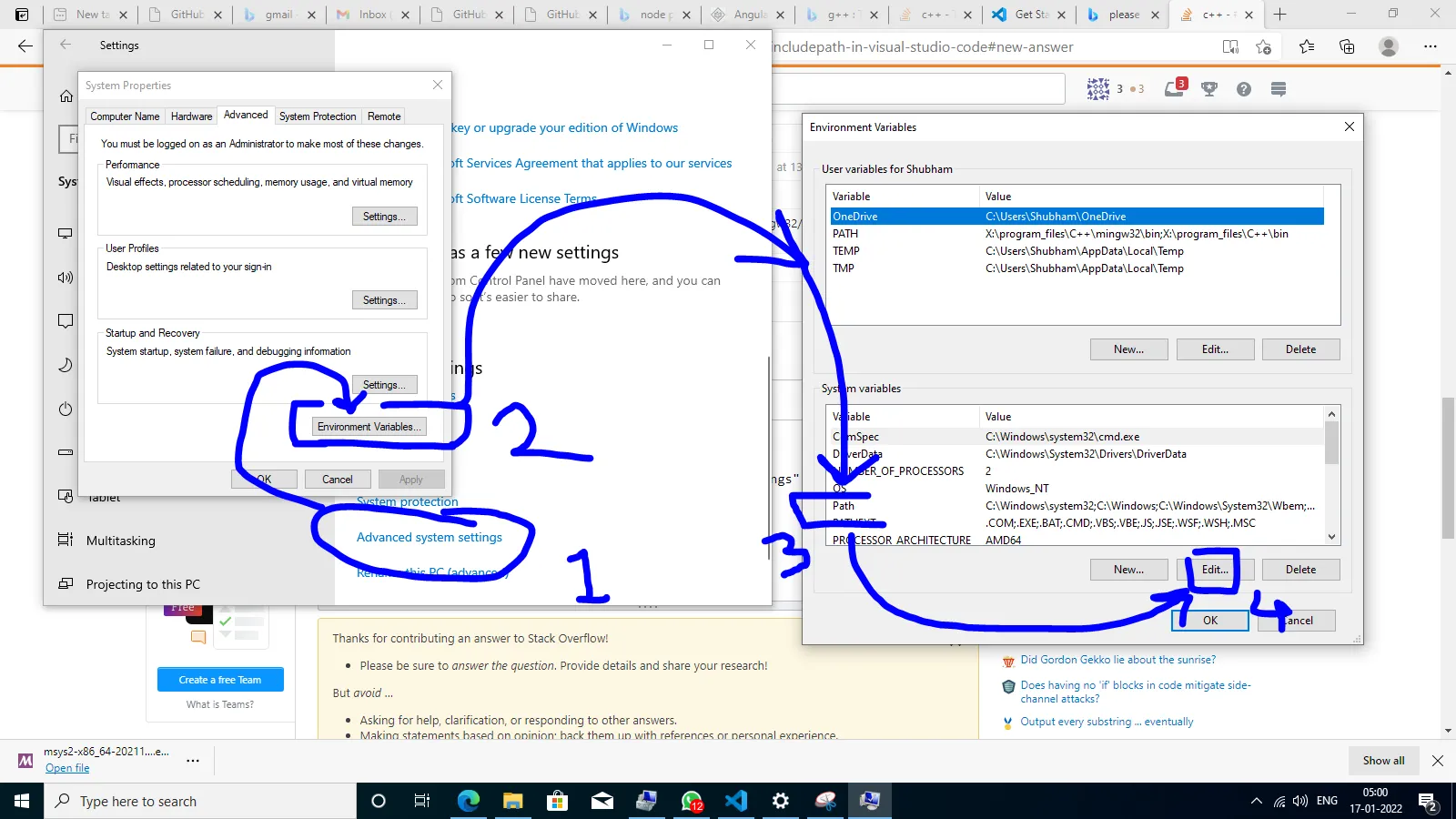Image resolution: width=1456 pixels, height=819 pixels.
Task: Go to Settings Home icon
Action: [x=66, y=96]
